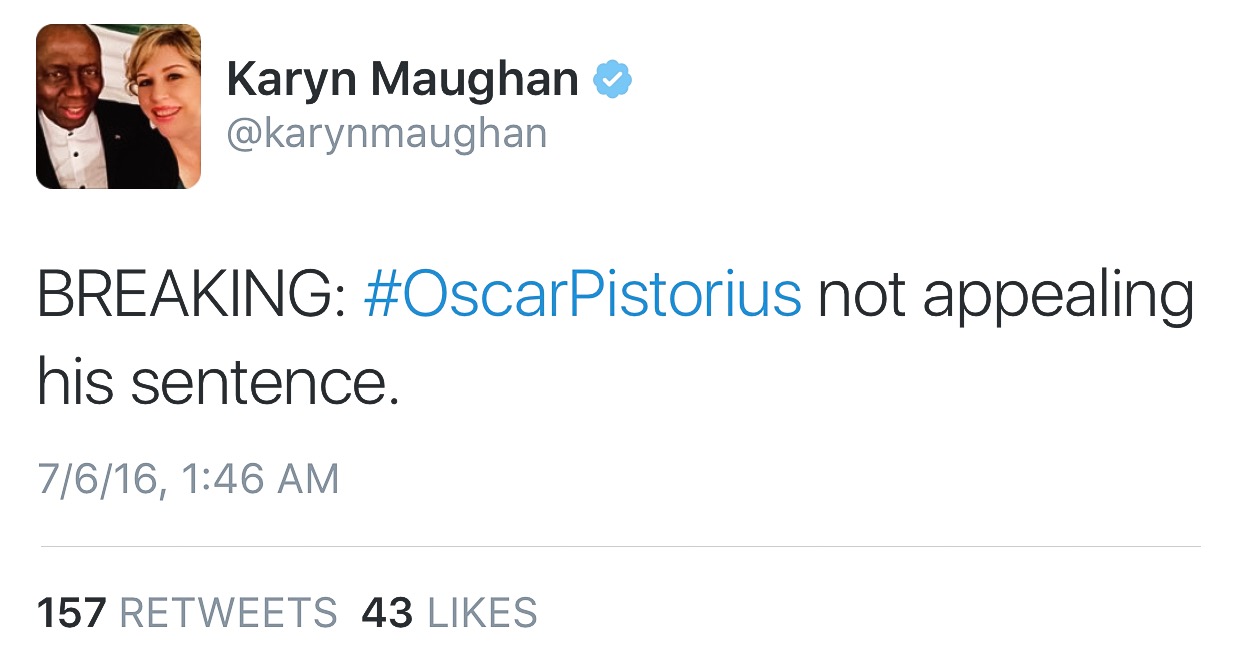Screen dimensions: 1242x672
Task: View the 43 likes count
Action: pyautogui.click(x=387, y=612)
